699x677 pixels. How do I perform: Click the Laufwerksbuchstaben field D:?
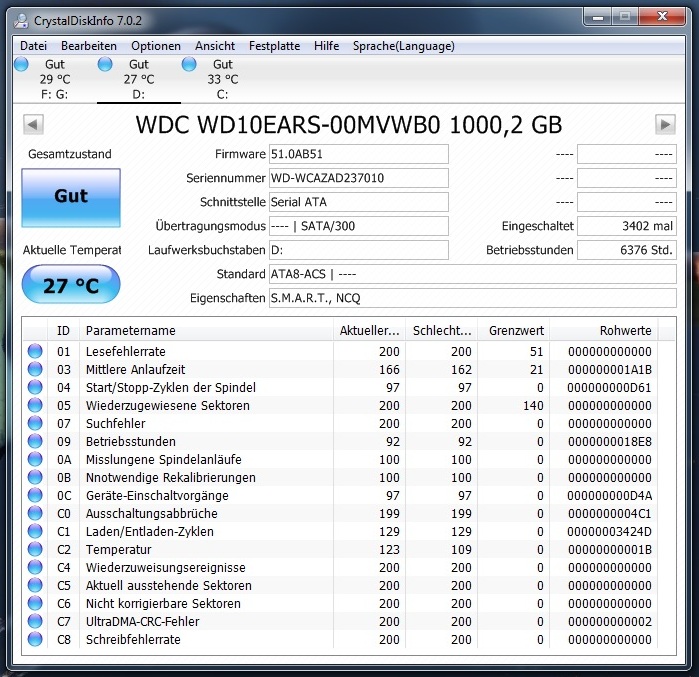359,250
